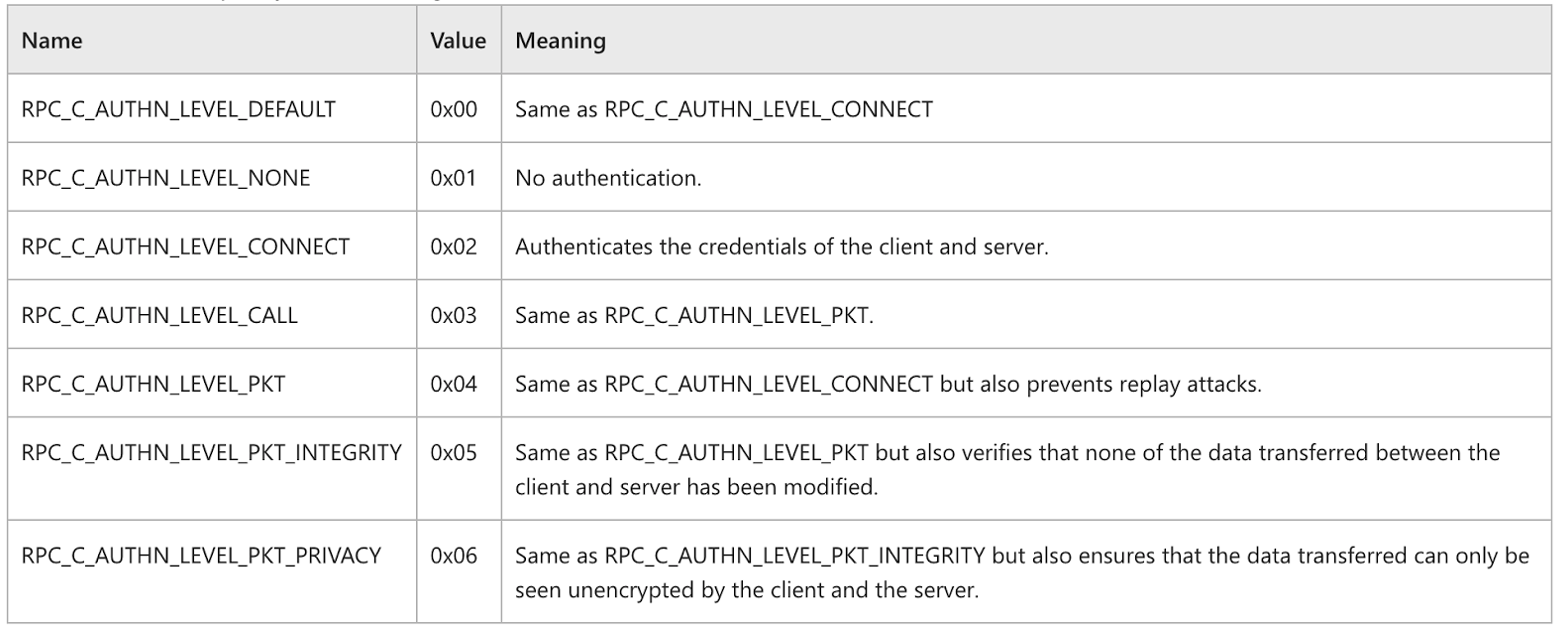Click the 0x04 value cell

[x=457, y=384]
